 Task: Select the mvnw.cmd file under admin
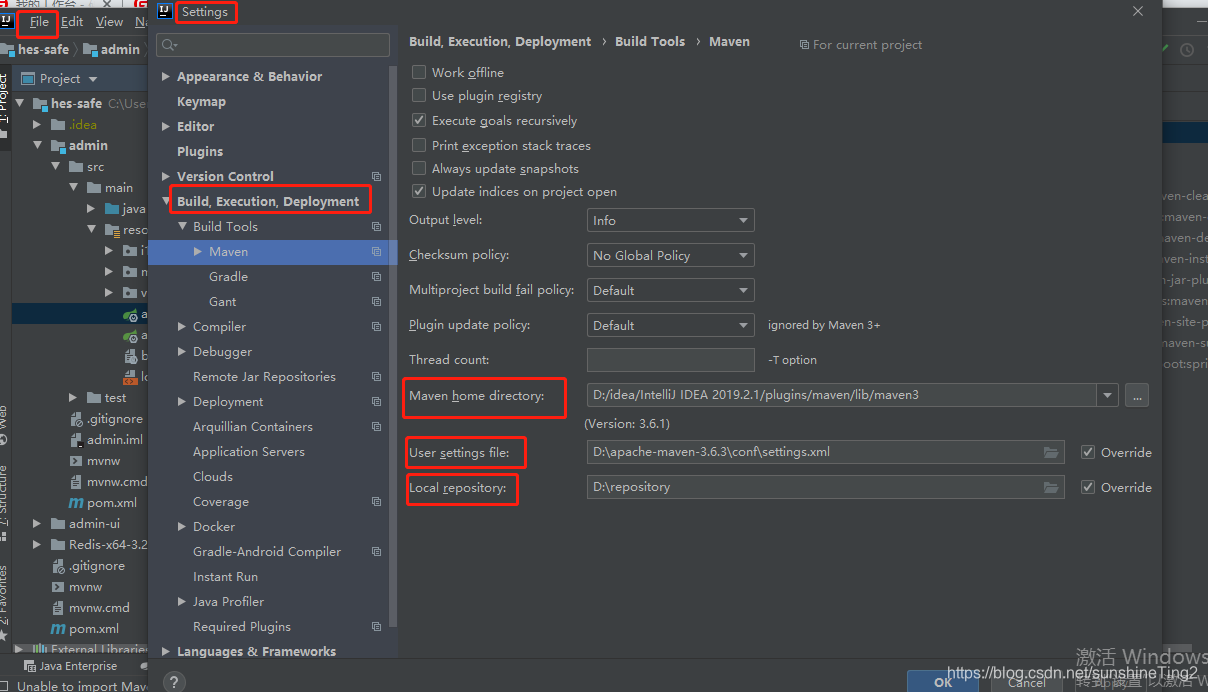coord(117,481)
